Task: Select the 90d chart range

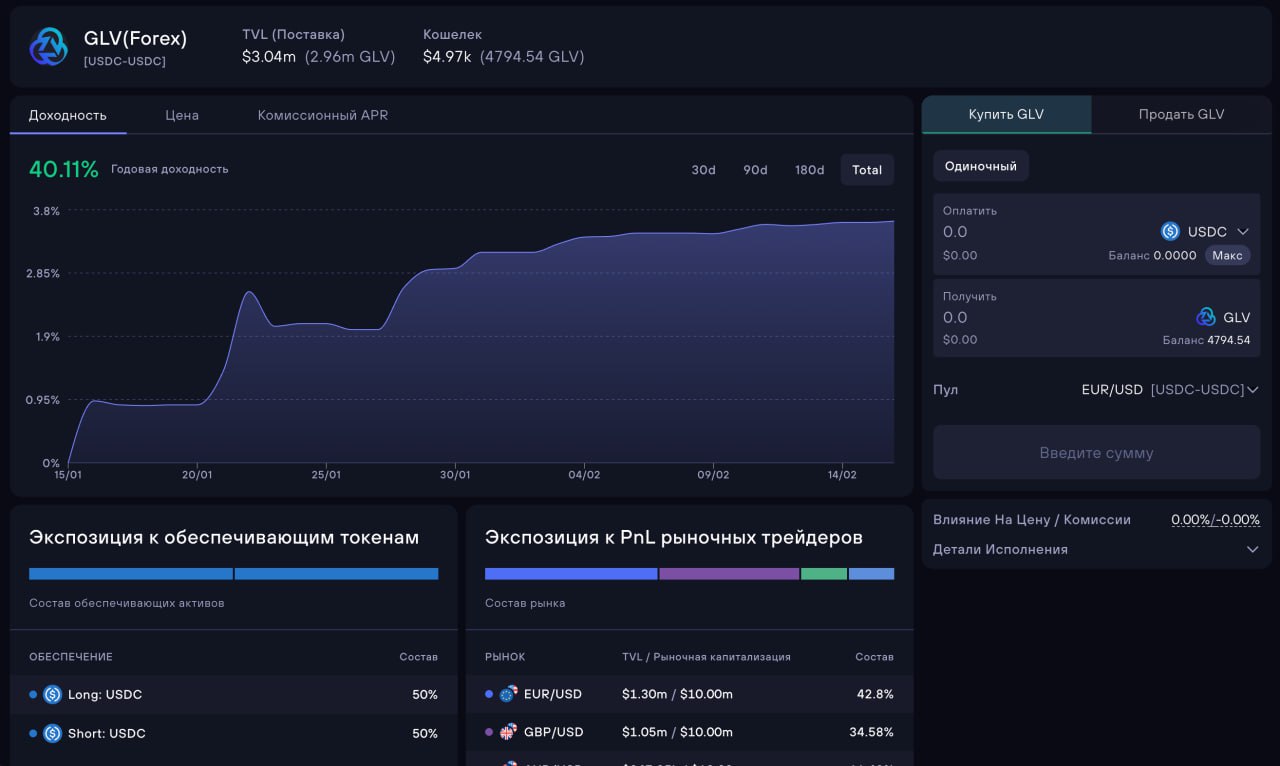Action: 755,170
